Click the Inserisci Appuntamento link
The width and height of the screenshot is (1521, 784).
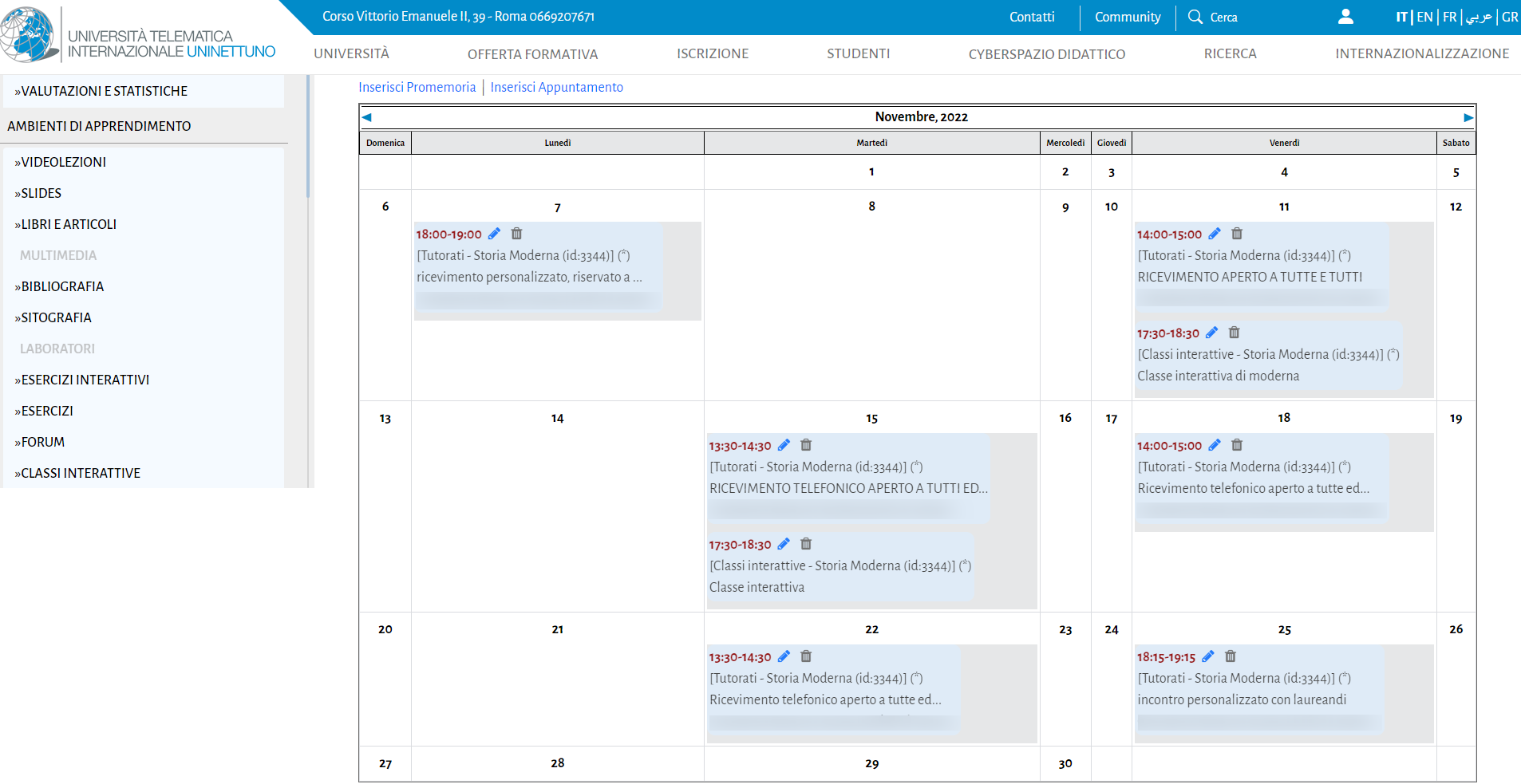pos(556,87)
